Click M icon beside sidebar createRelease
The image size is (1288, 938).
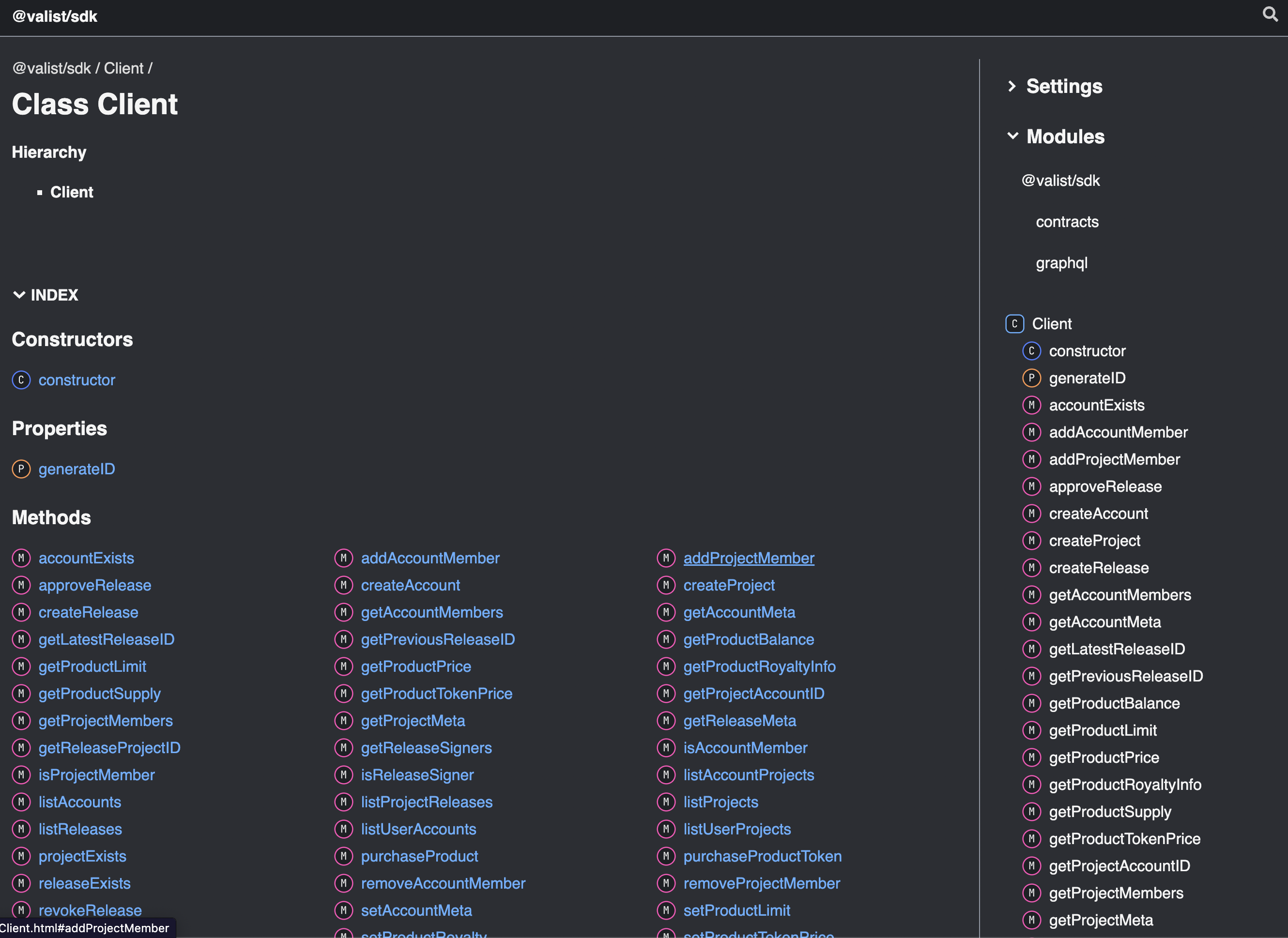tap(1031, 568)
